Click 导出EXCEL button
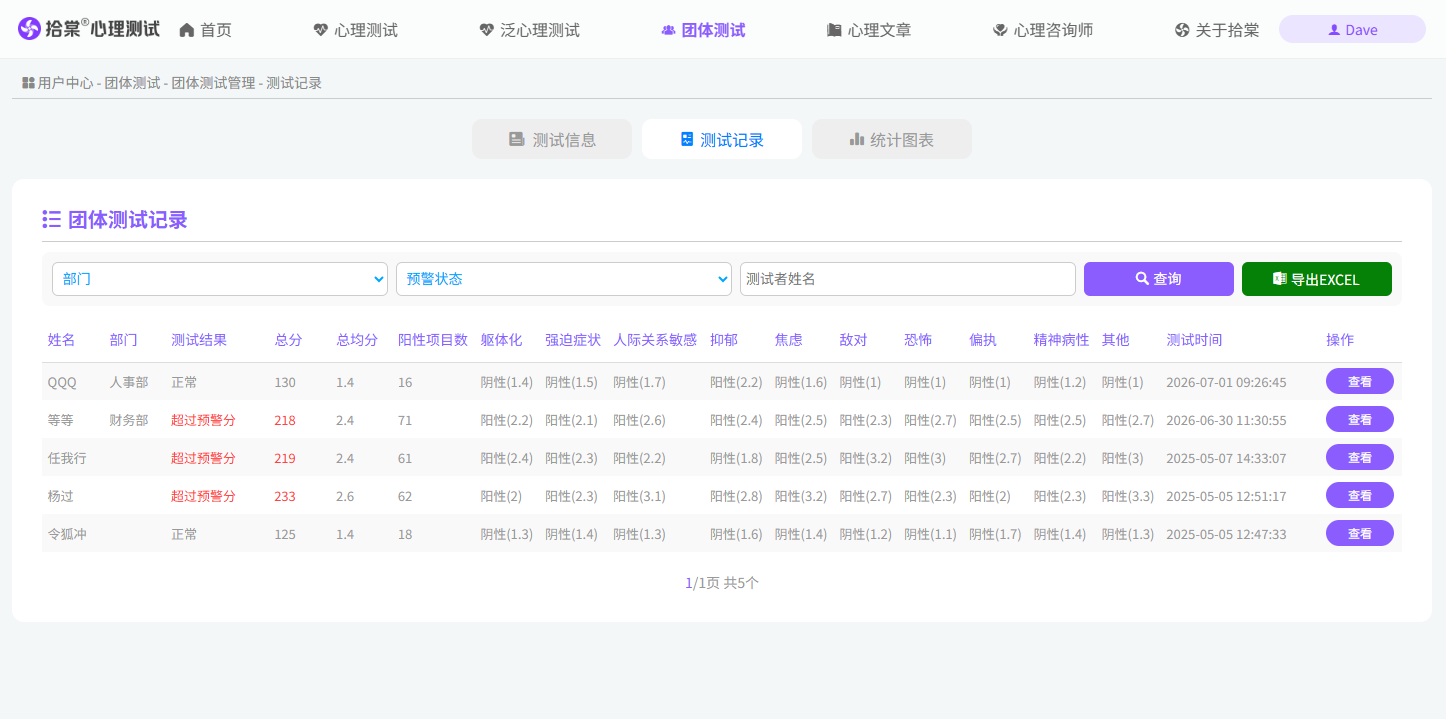1446x719 pixels. [x=1317, y=279]
